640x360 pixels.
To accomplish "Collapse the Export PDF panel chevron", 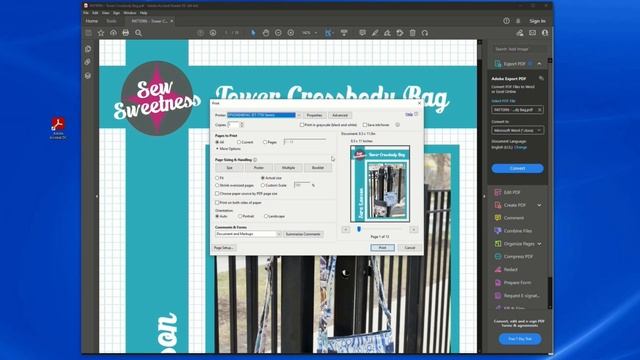I will (539, 64).
